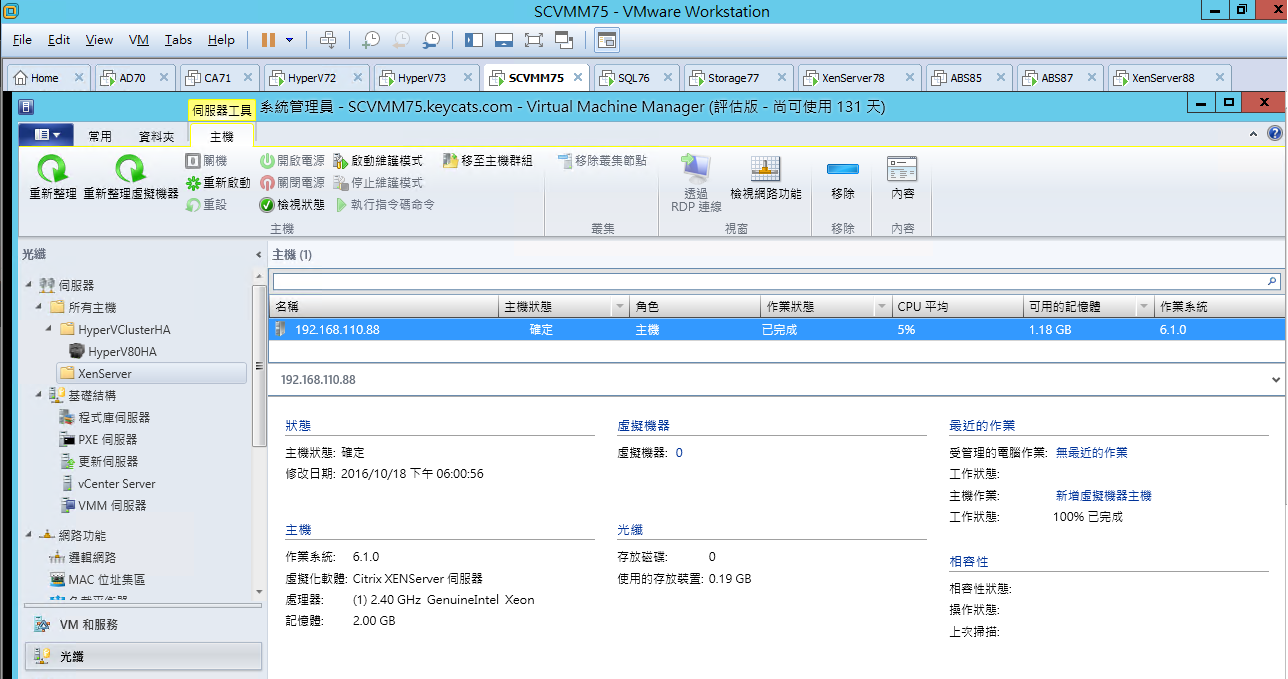1288x679 pixels.
Task: Open the 光纖 workspace button
Action: pos(142,656)
